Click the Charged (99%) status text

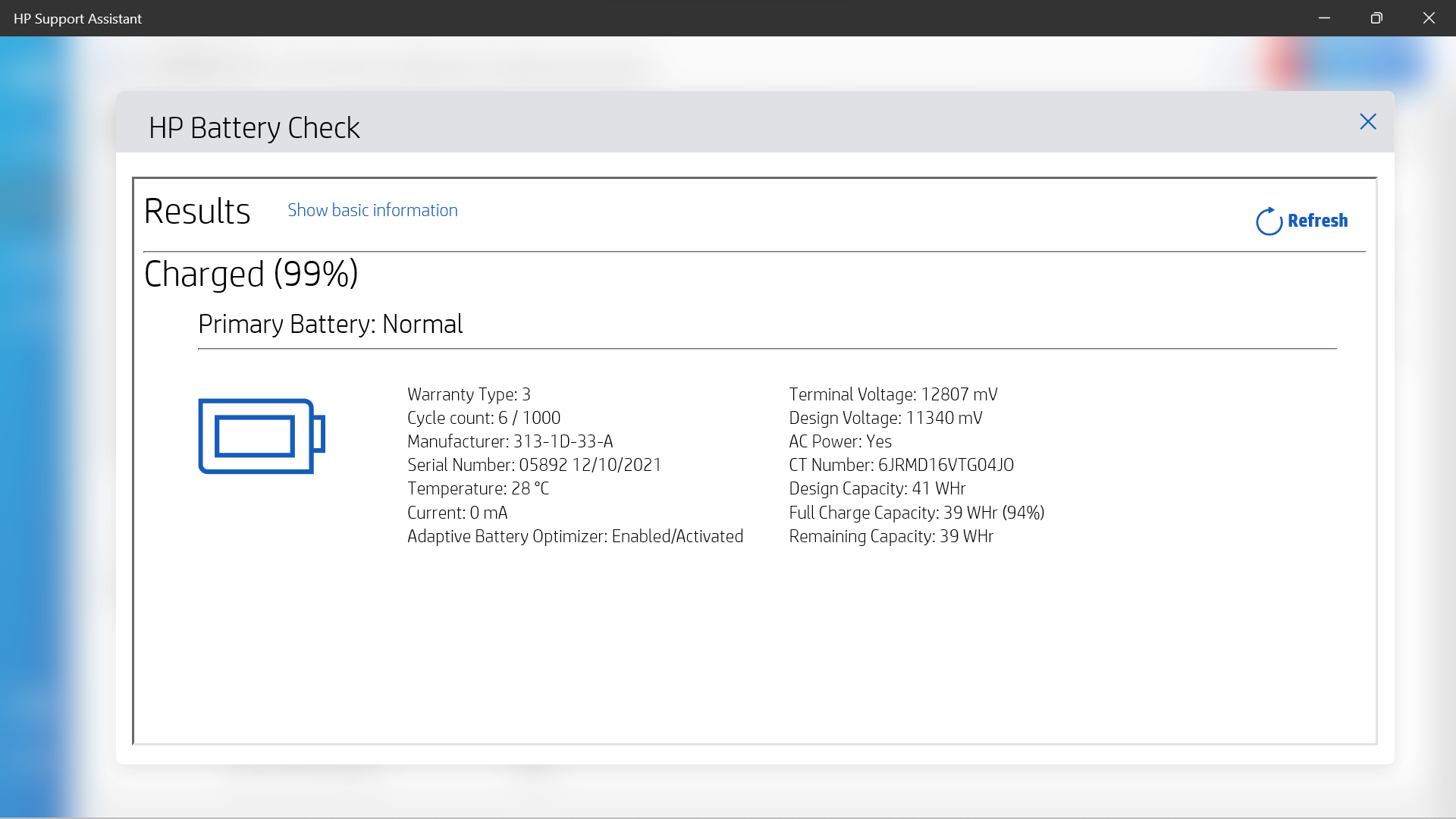[251, 274]
